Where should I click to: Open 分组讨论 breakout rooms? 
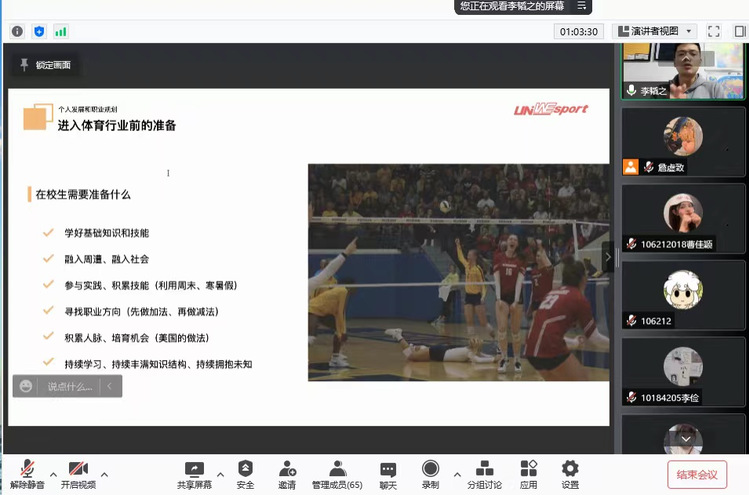(484, 473)
